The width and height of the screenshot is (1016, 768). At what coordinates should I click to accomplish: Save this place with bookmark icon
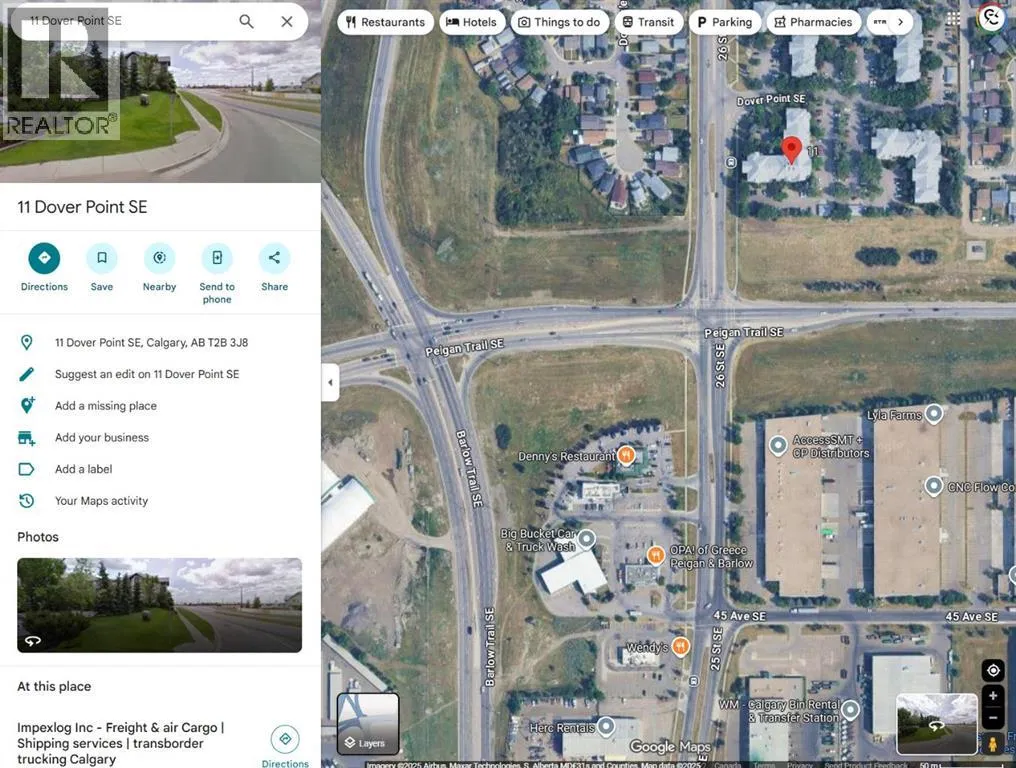pos(102,258)
